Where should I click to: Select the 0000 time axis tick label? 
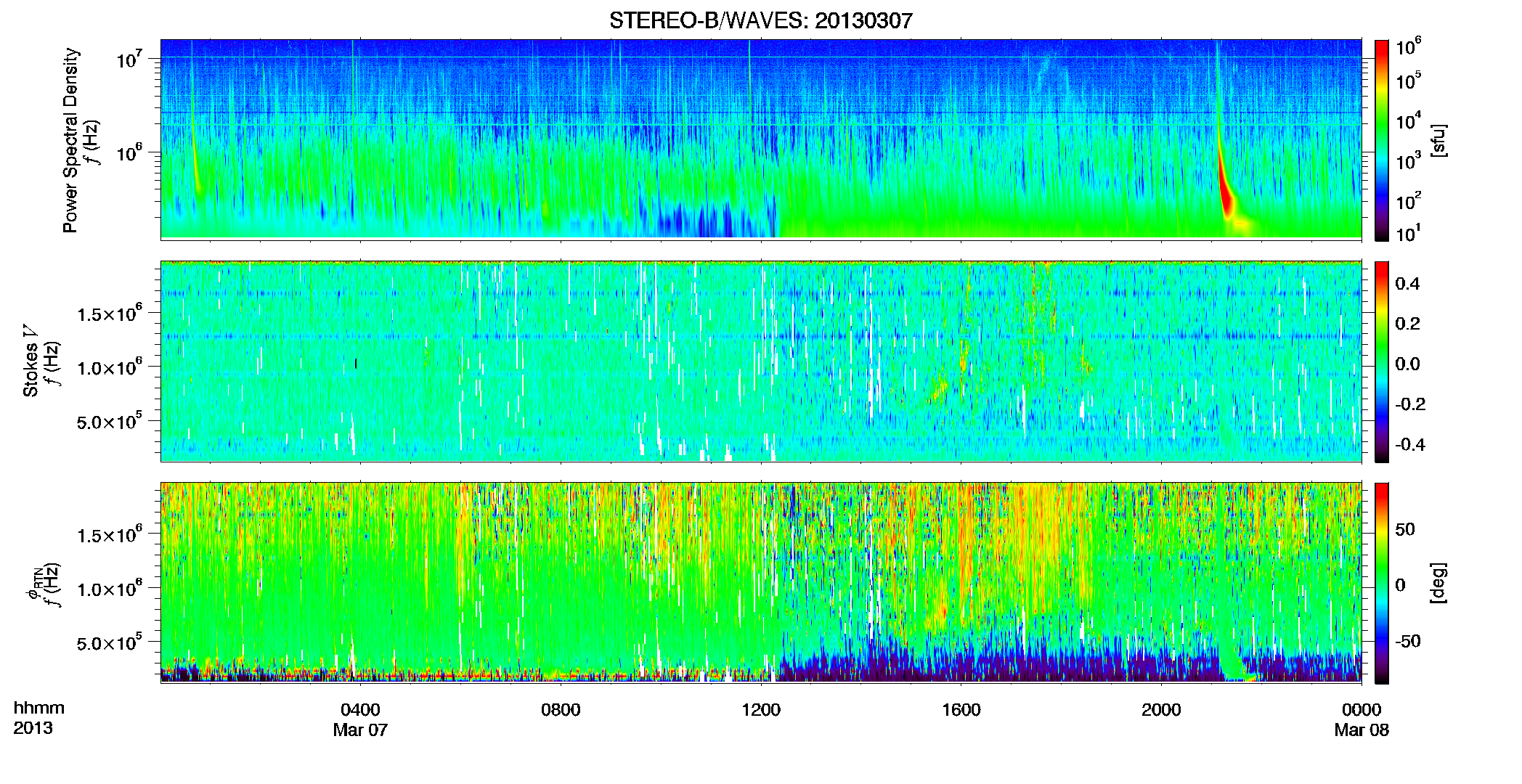pyautogui.click(x=1362, y=709)
